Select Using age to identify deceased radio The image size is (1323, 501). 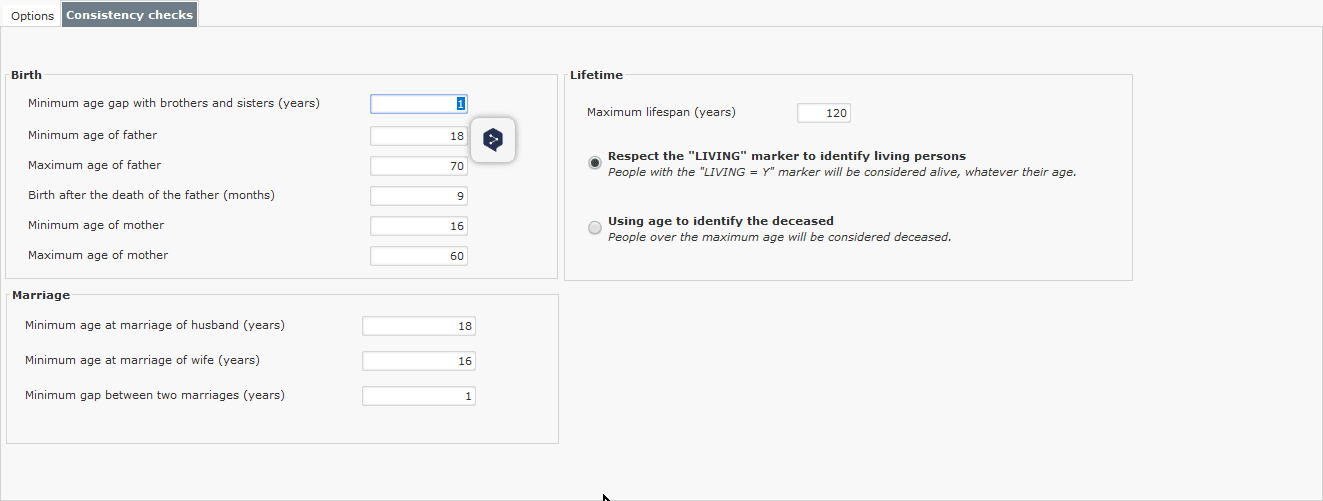point(595,228)
